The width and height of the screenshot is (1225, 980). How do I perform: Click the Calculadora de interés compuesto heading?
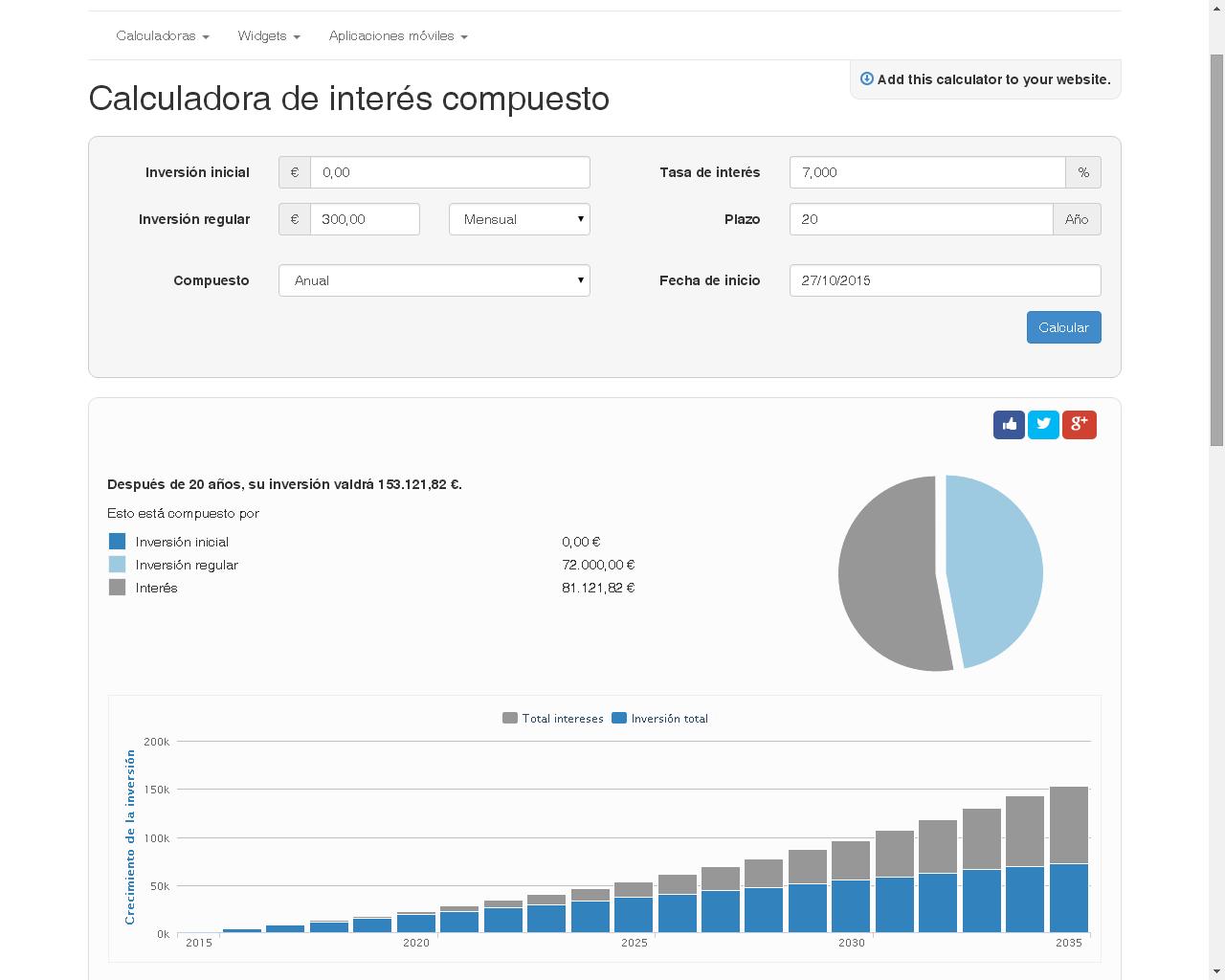coord(349,99)
